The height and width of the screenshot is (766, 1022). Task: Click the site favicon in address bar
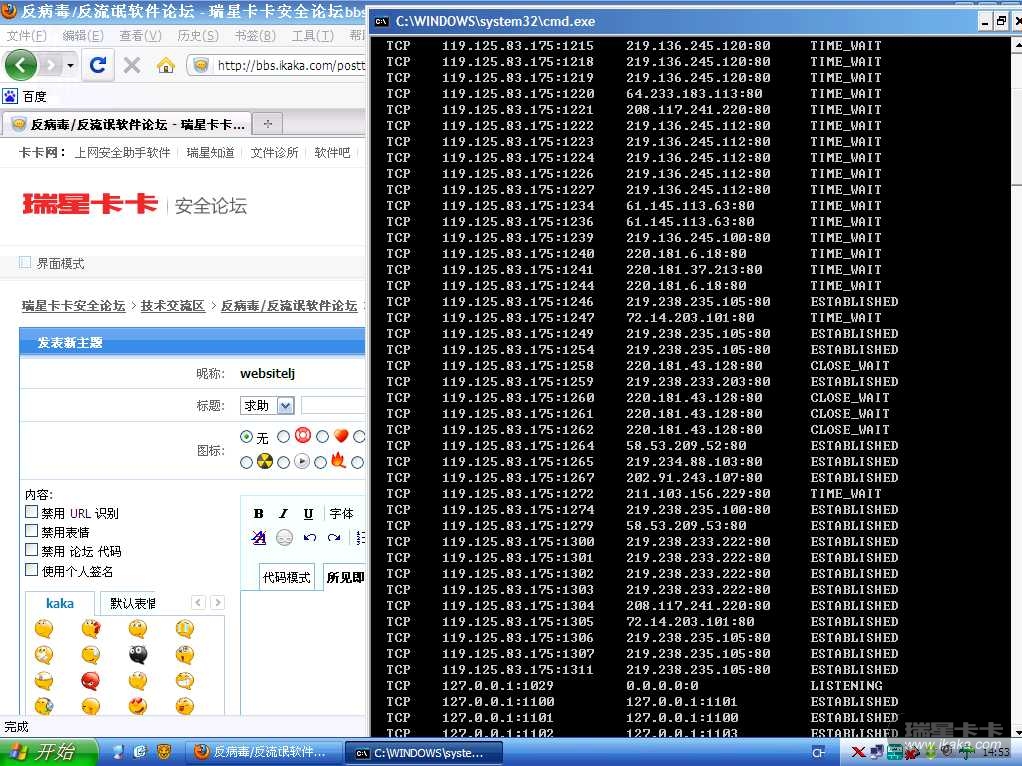click(x=201, y=65)
